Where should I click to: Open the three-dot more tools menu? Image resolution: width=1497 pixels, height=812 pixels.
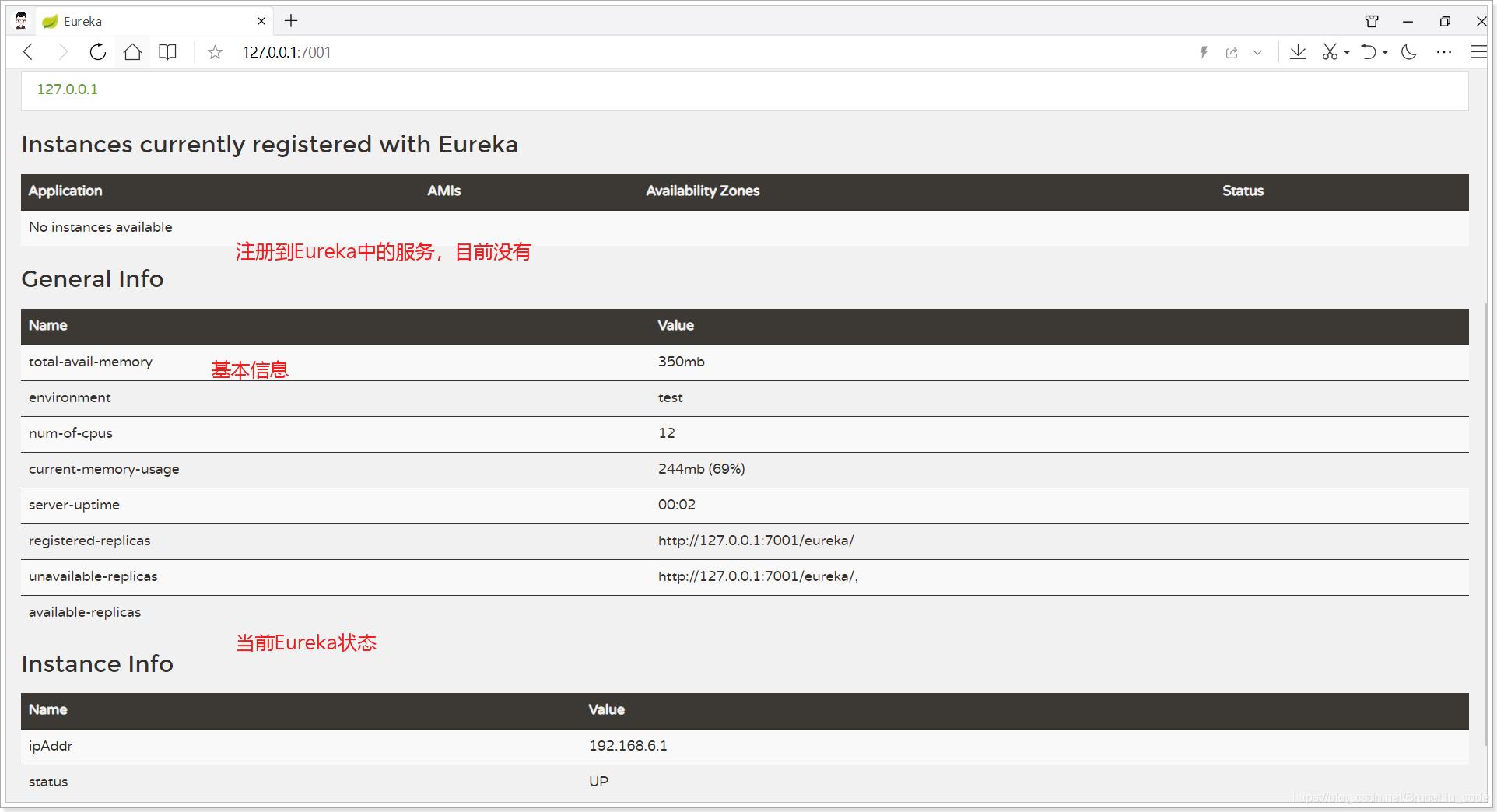(x=1444, y=52)
